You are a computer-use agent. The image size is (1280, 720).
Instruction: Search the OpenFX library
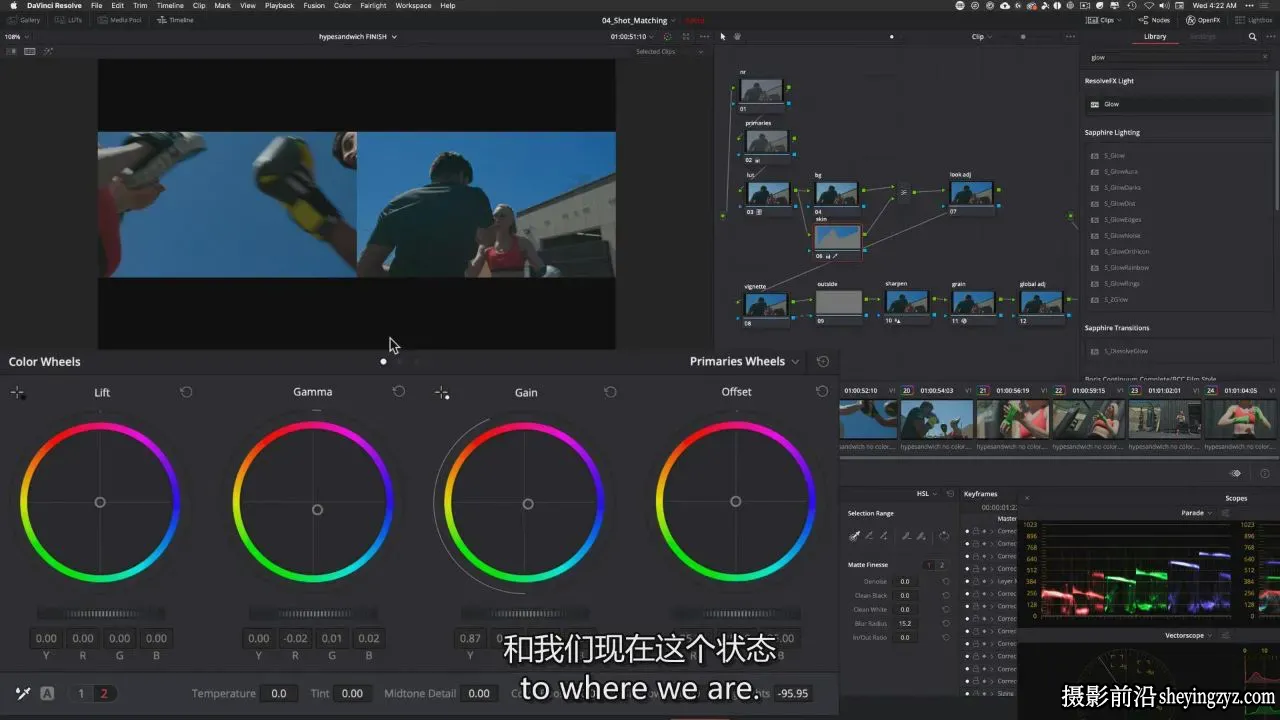point(1252,37)
